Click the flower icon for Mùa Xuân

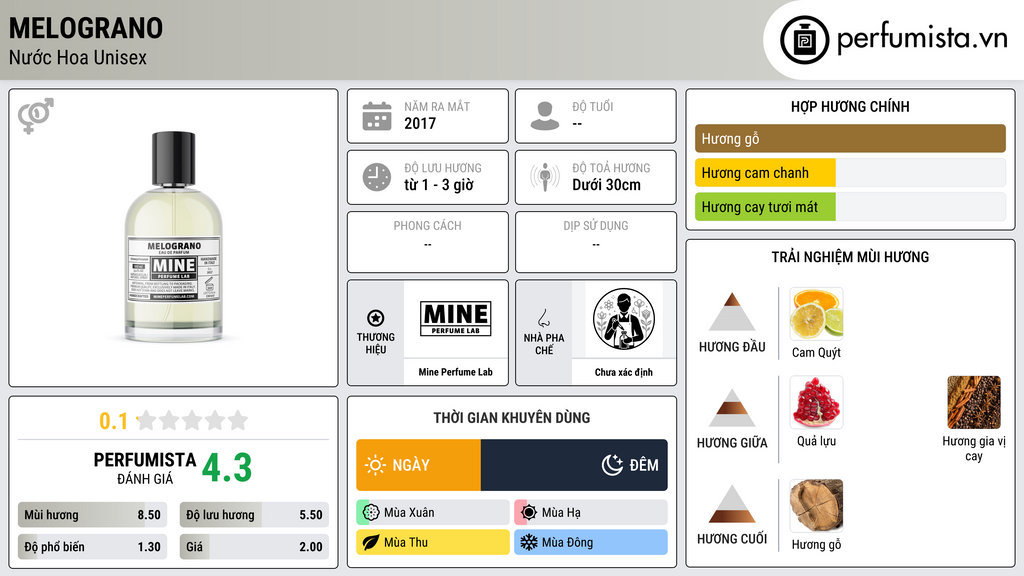tap(371, 513)
